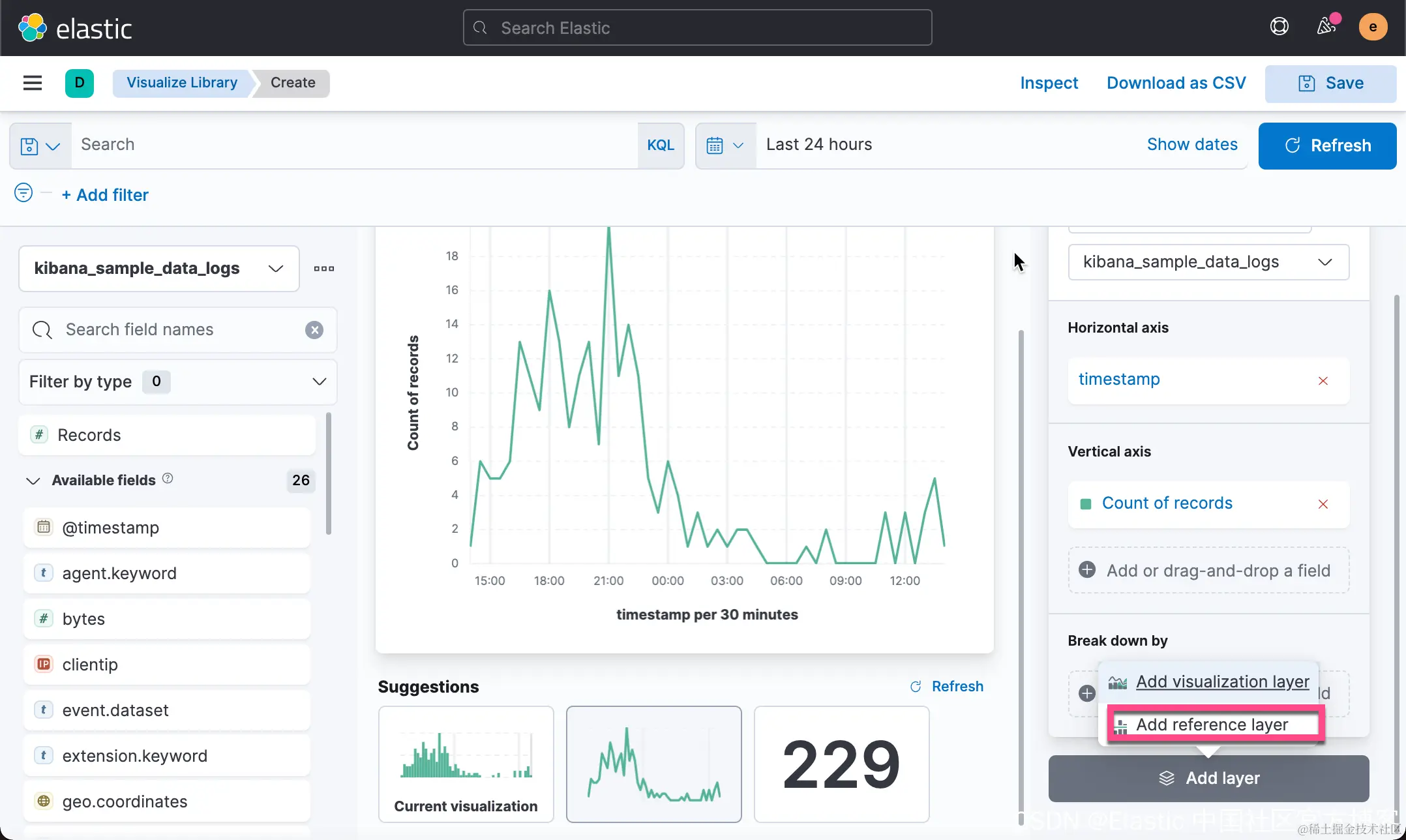Click the filter options circle icon
This screenshot has width=1406, height=840.
(23, 193)
